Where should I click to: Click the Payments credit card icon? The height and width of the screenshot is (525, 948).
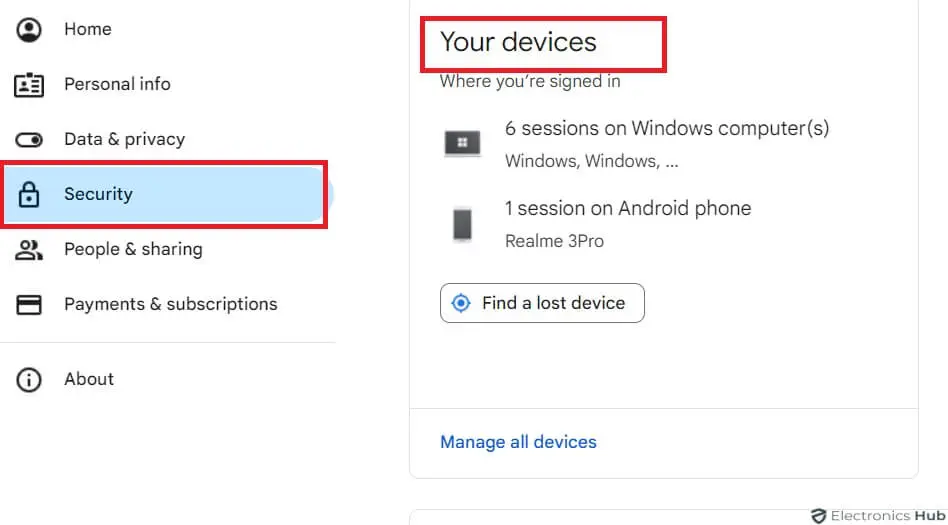pos(29,305)
